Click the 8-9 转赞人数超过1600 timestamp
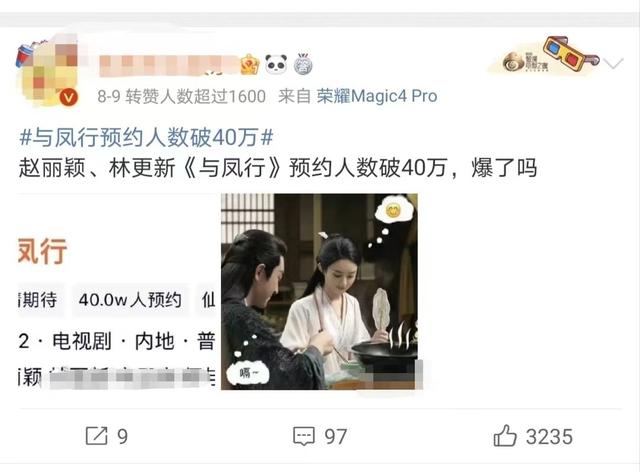The width and height of the screenshot is (640, 472). 182,96
